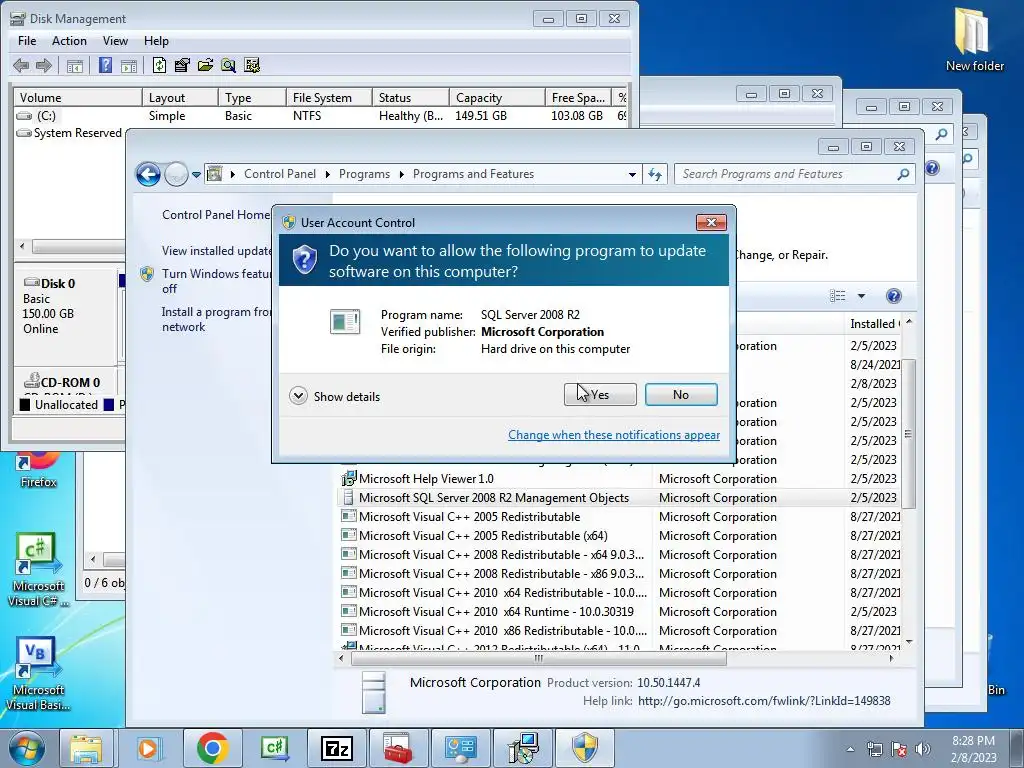Click the Open folder icon in Disk Management toolbar
Viewport: 1024px width, 768px height.
[x=205, y=65]
